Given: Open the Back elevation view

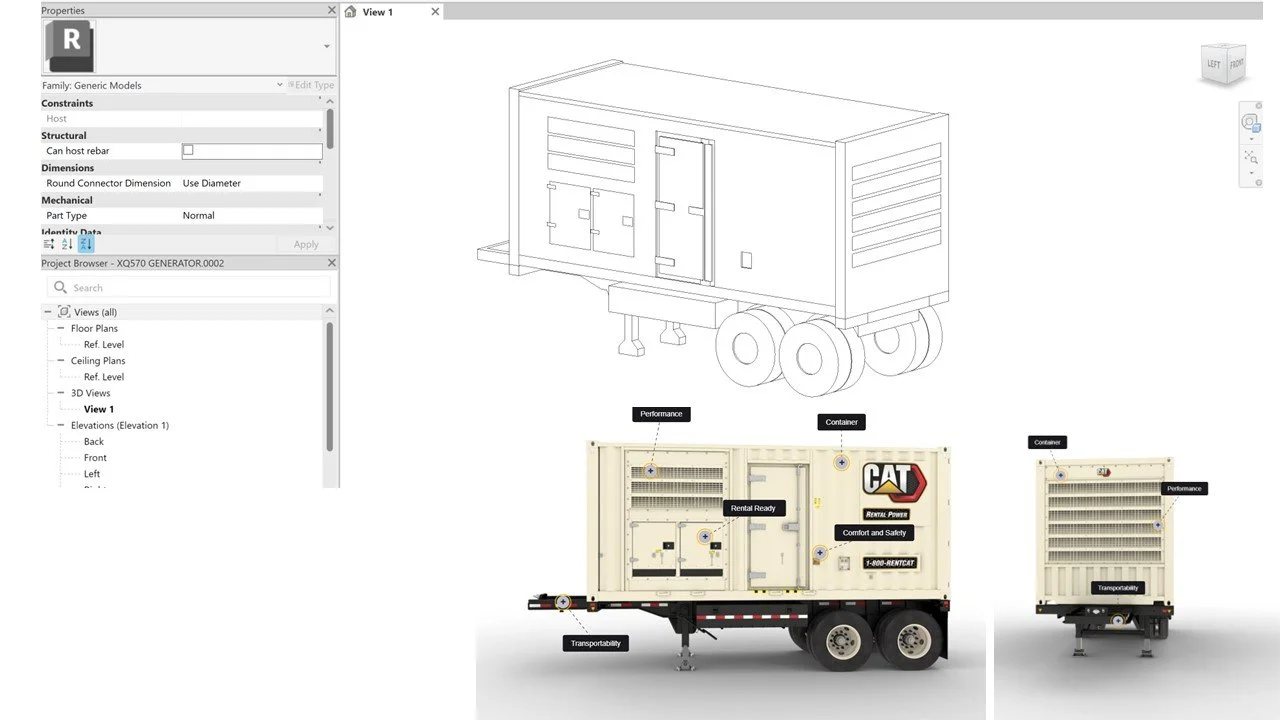Looking at the screenshot, I should coord(94,441).
